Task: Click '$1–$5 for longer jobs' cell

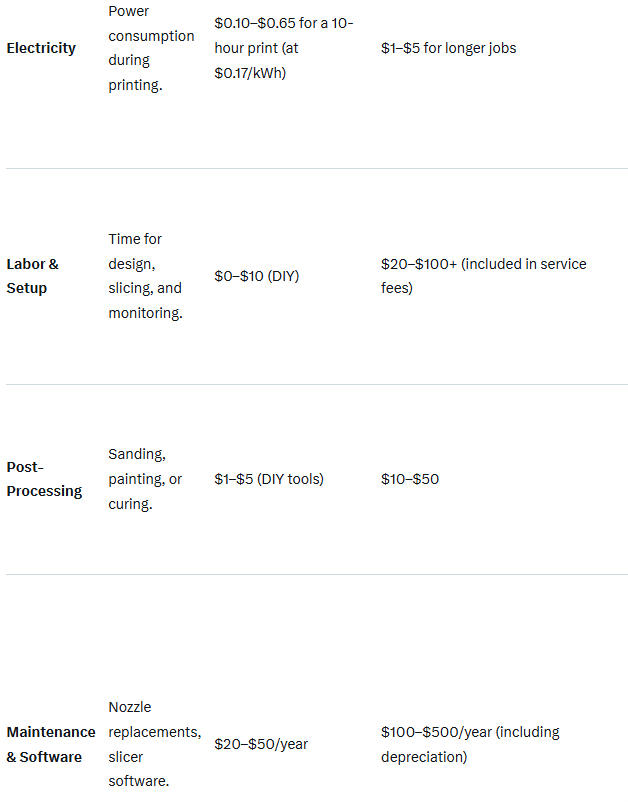Action: (x=448, y=48)
